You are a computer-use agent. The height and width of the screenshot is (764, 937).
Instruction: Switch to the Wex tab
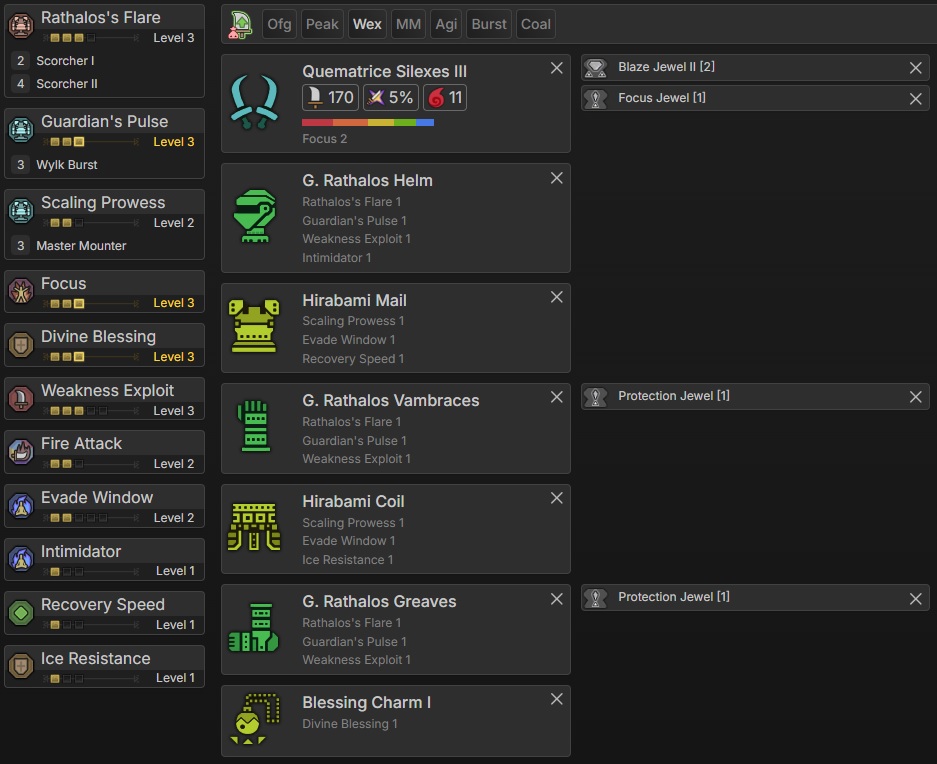(367, 24)
